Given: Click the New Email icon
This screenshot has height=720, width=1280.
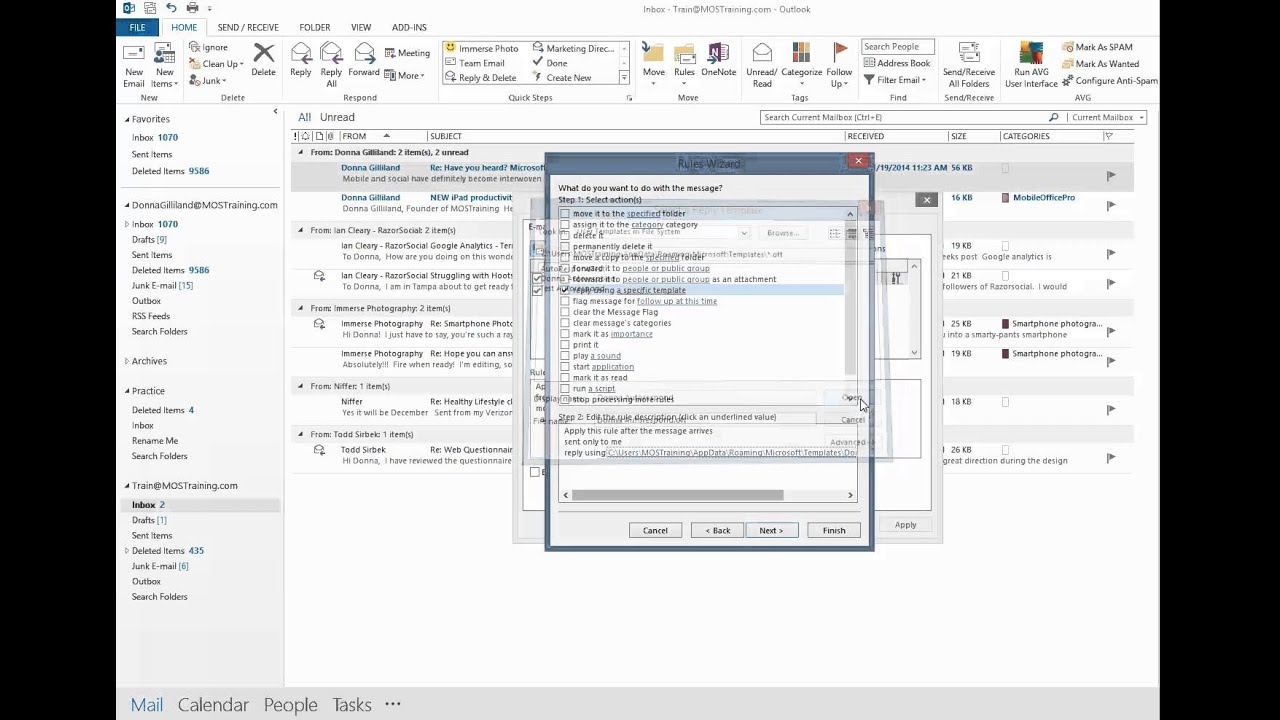Looking at the screenshot, I should pyautogui.click(x=133, y=65).
